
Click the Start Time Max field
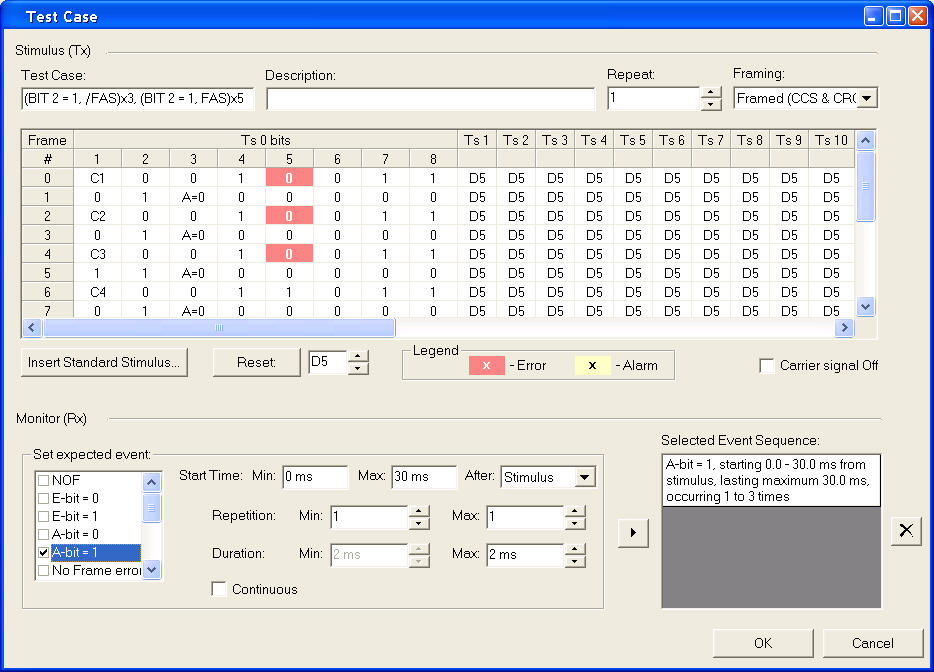point(424,477)
